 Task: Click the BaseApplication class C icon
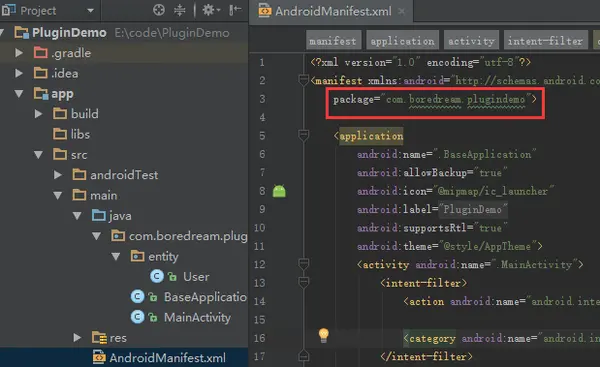click(x=137, y=297)
